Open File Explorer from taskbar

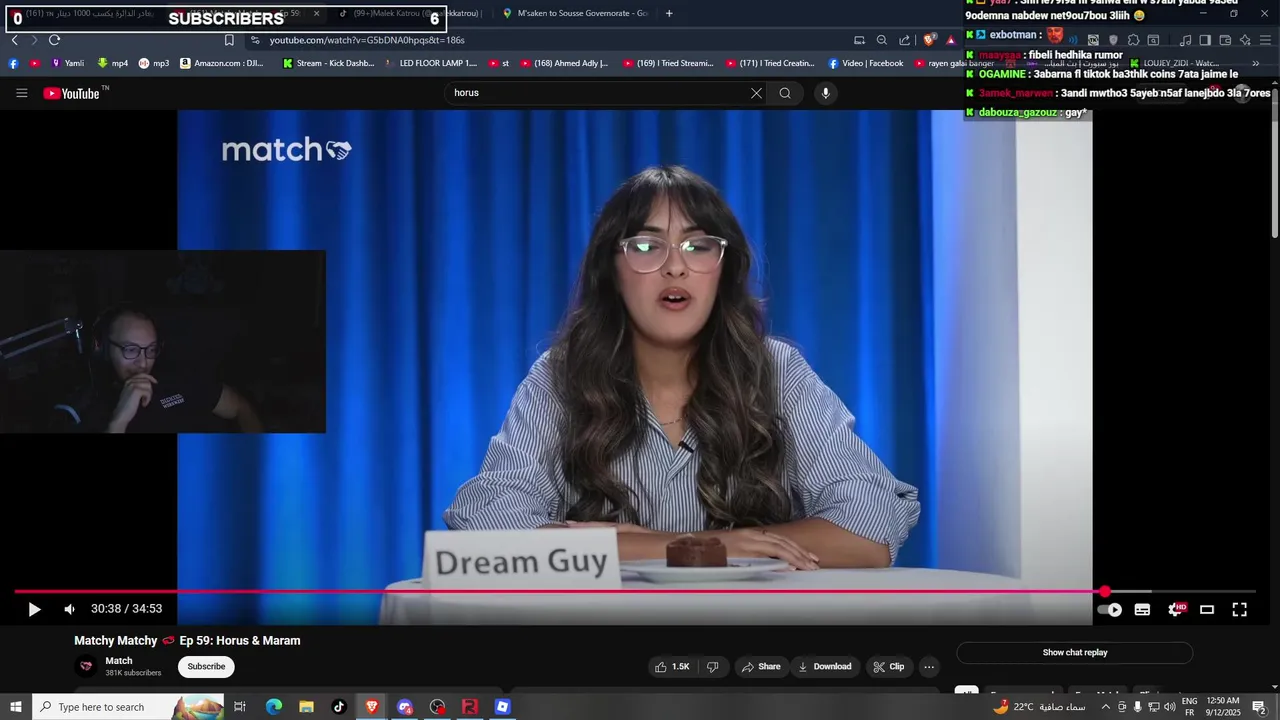coord(306,707)
